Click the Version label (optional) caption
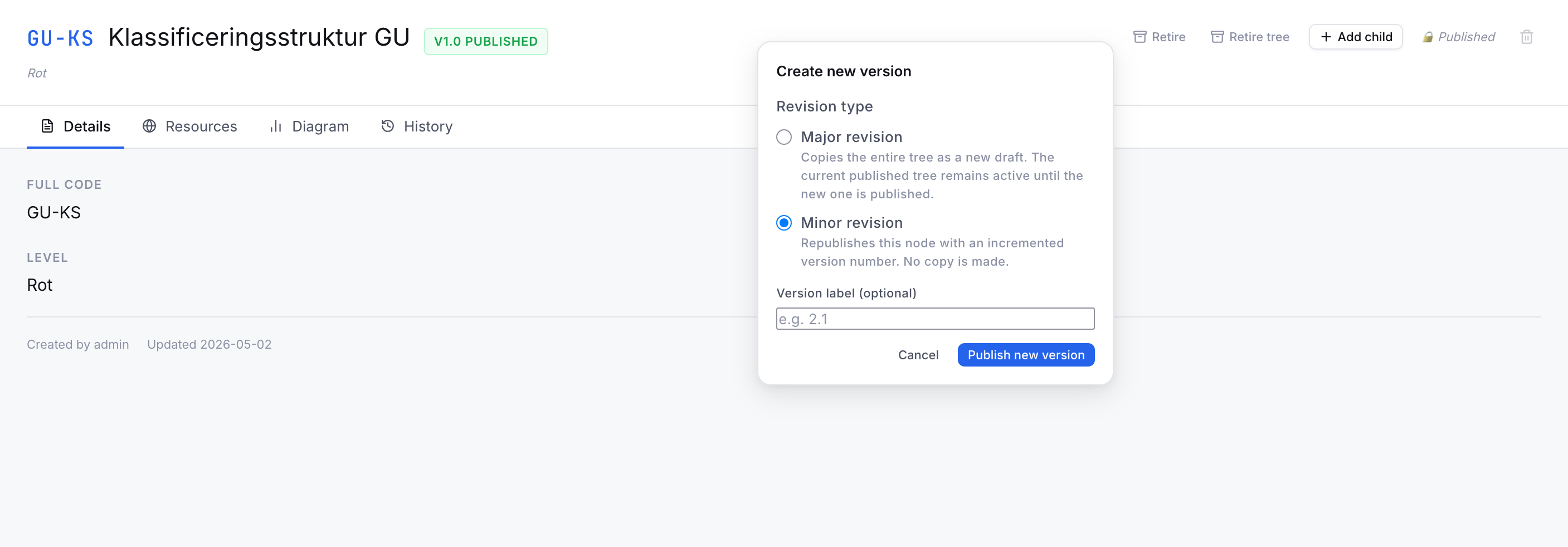1568x547 pixels. 846,294
